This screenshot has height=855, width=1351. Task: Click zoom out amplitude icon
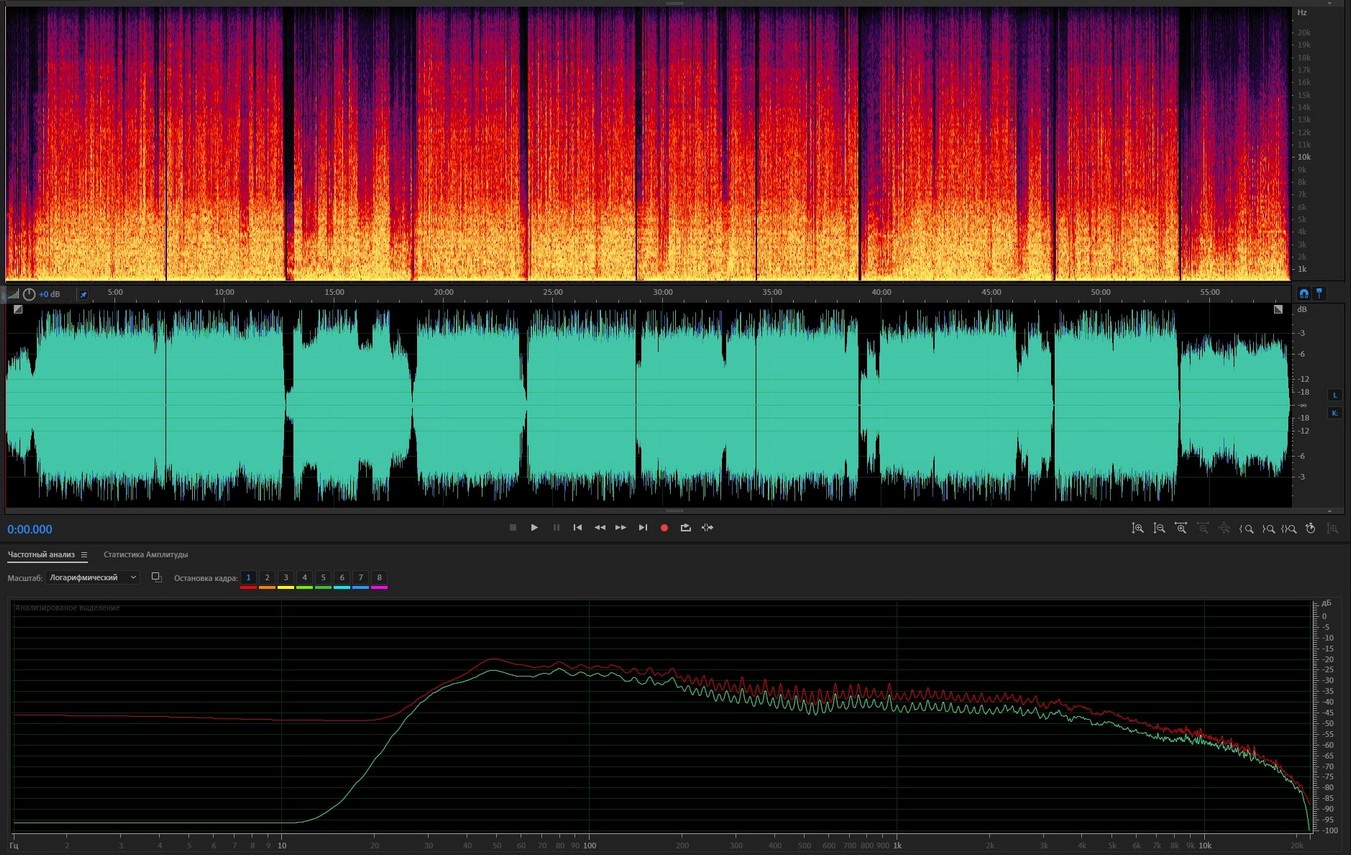(1159, 528)
